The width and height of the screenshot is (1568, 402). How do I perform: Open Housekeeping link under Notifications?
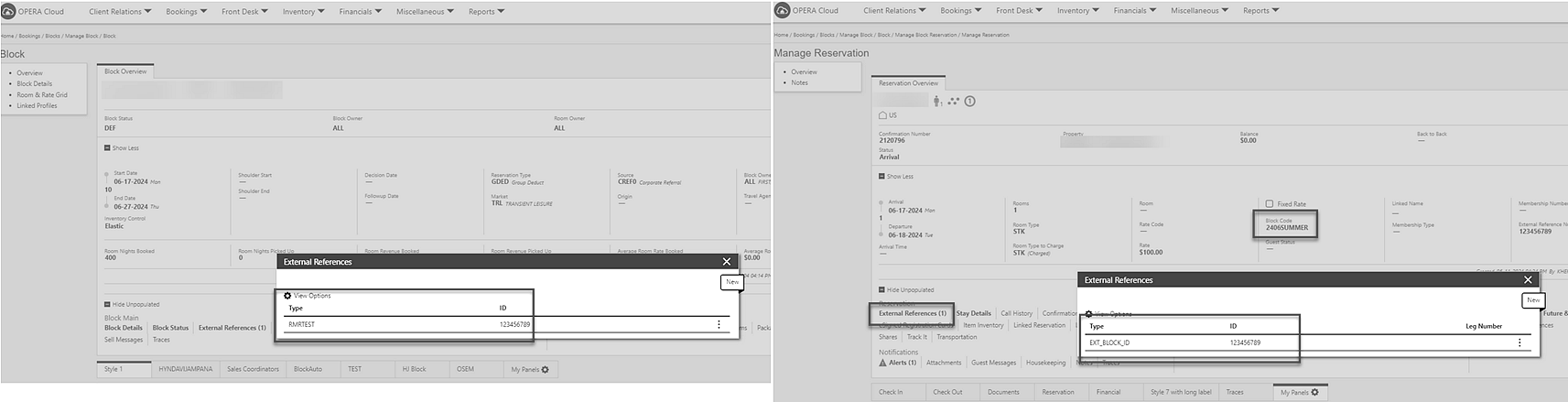click(x=1045, y=363)
